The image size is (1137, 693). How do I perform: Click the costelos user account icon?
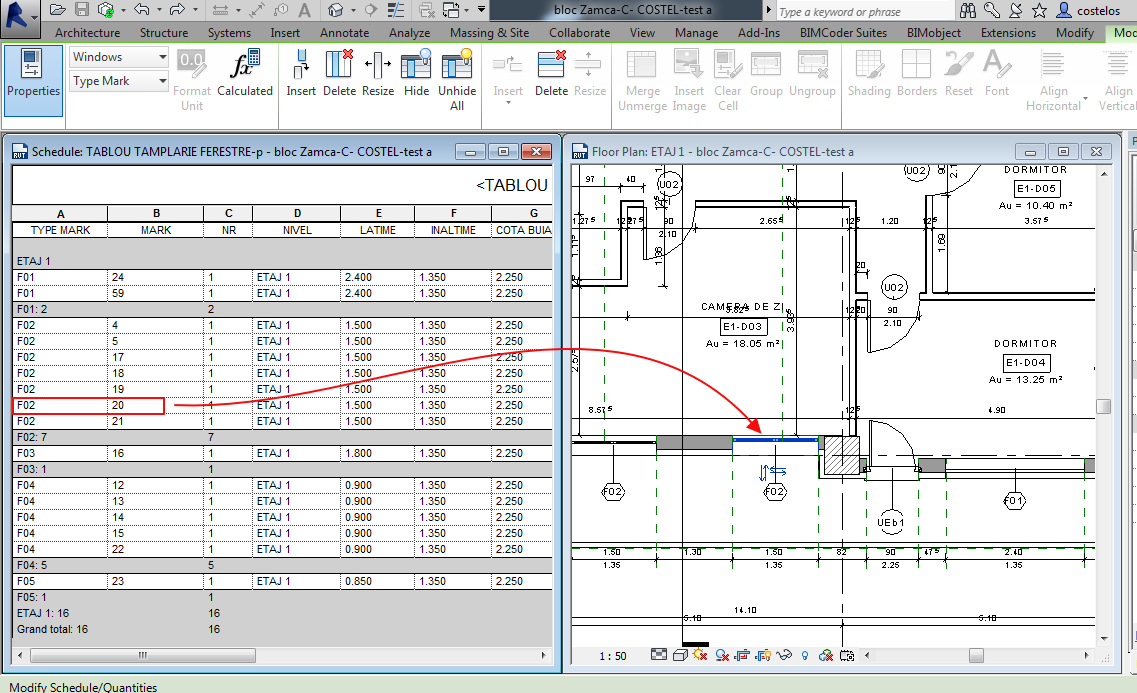[x=1064, y=10]
